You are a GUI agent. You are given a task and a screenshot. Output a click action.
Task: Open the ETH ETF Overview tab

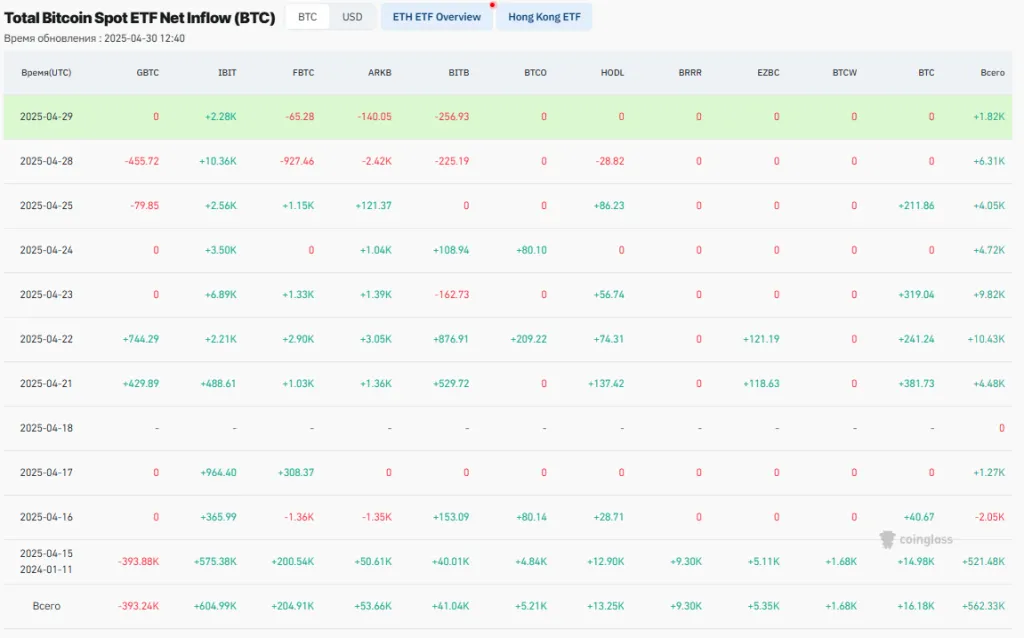[x=436, y=17]
